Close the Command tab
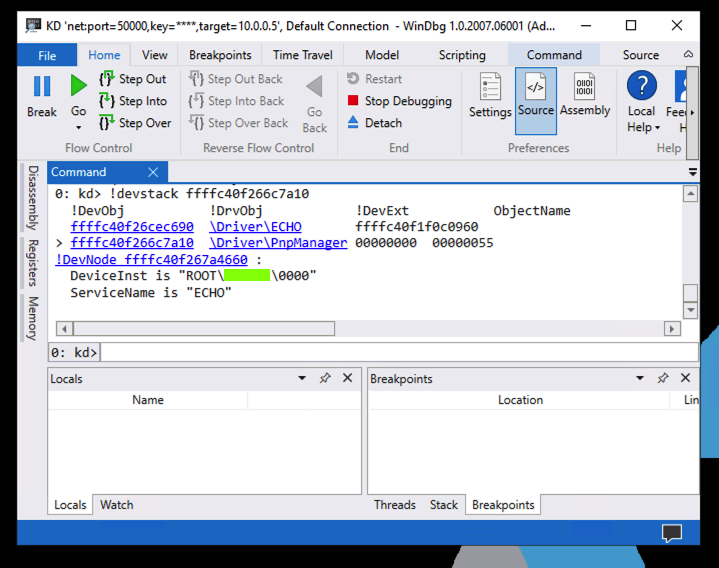This screenshot has height=568, width=719. [x=153, y=172]
